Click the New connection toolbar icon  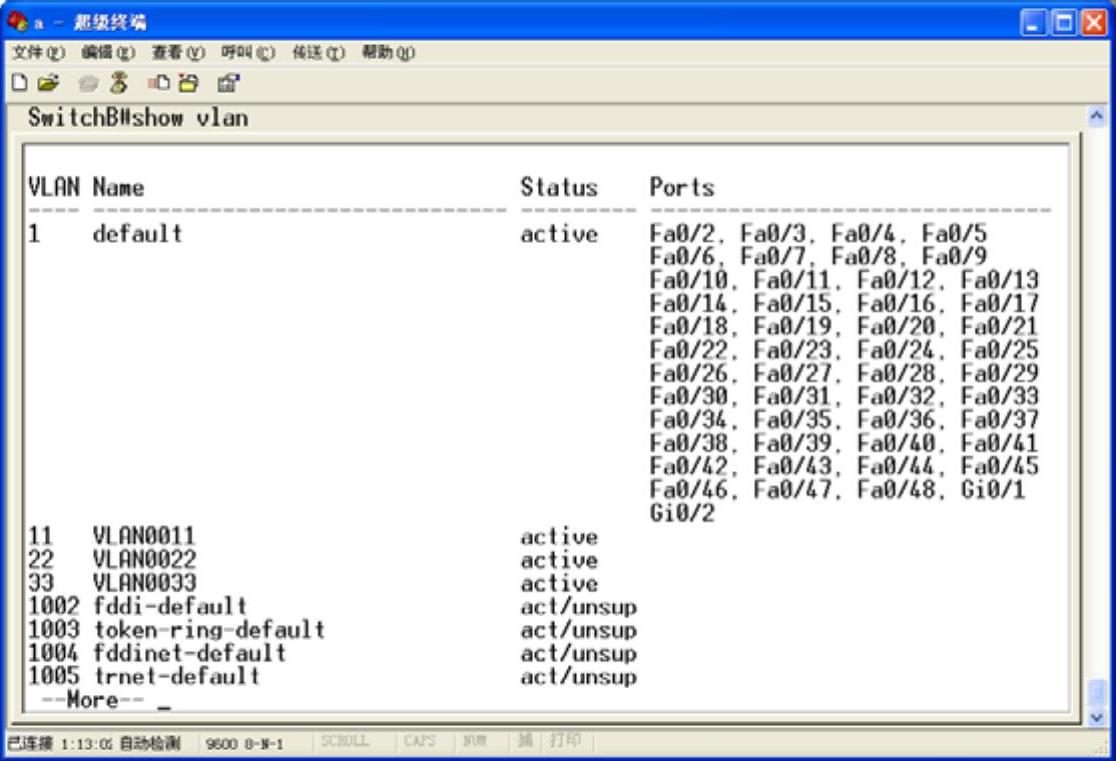coord(20,83)
